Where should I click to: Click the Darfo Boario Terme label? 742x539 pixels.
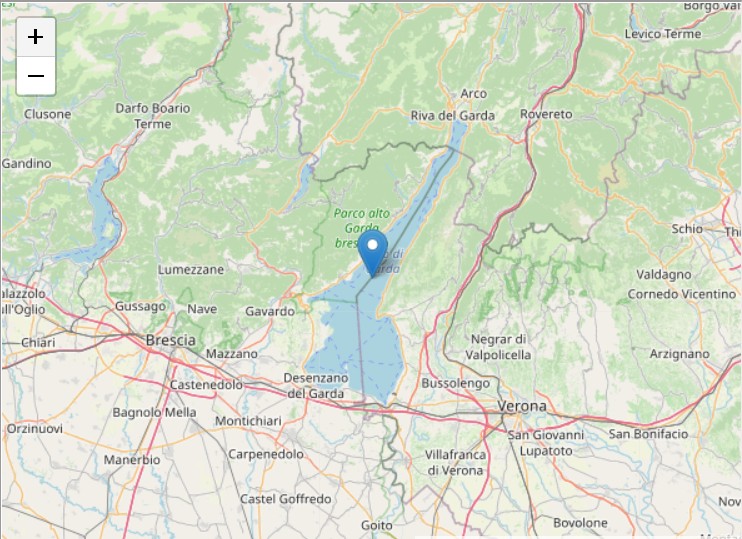point(153,116)
